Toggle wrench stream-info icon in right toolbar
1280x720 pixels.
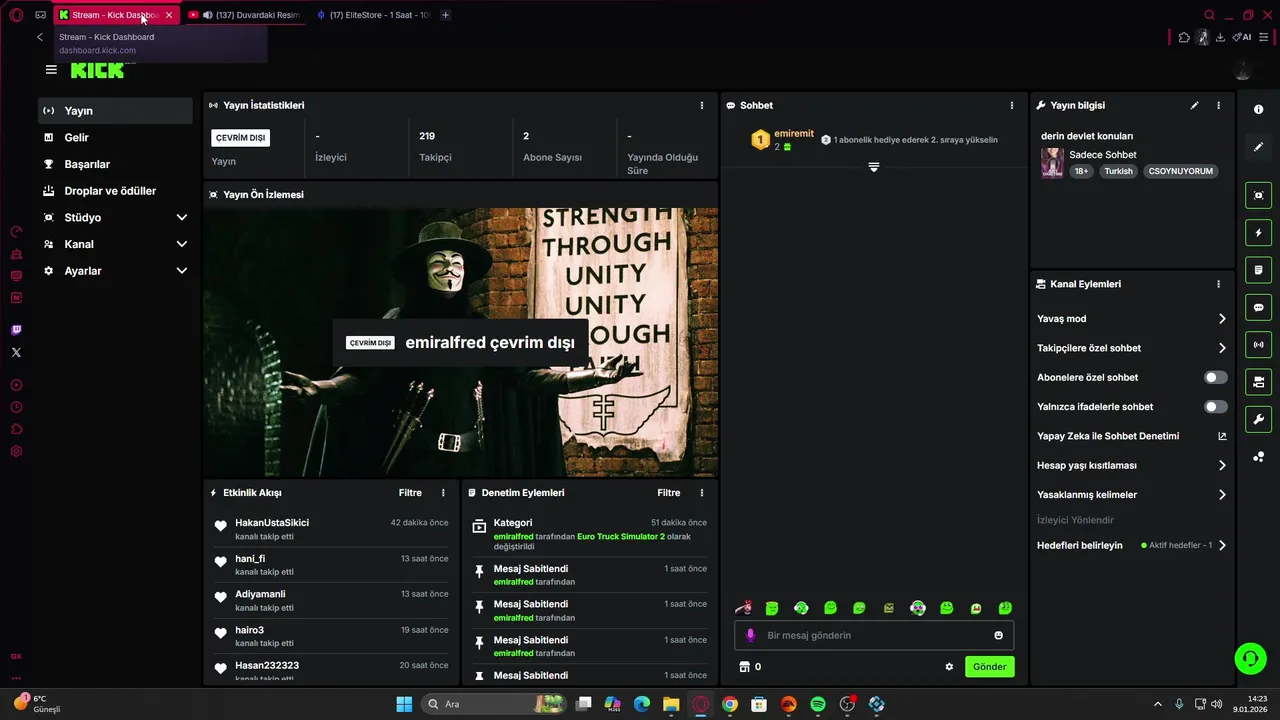tap(1258, 419)
